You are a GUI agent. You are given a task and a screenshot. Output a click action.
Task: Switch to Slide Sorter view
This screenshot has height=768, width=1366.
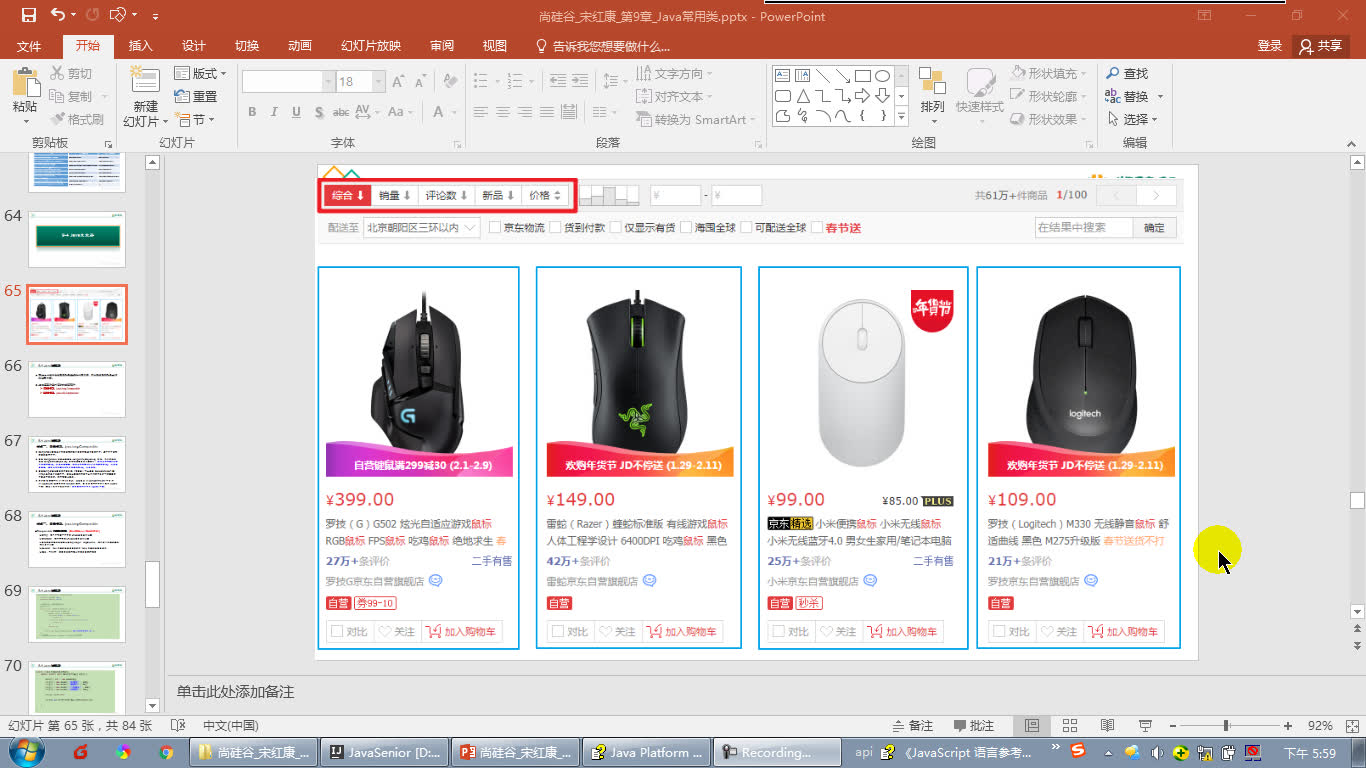pyautogui.click(x=1069, y=726)
